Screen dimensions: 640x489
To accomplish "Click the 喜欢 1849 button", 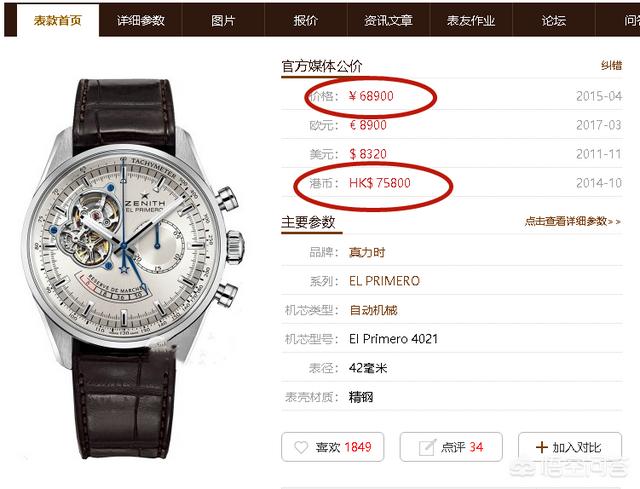I will tap(333, 447).
